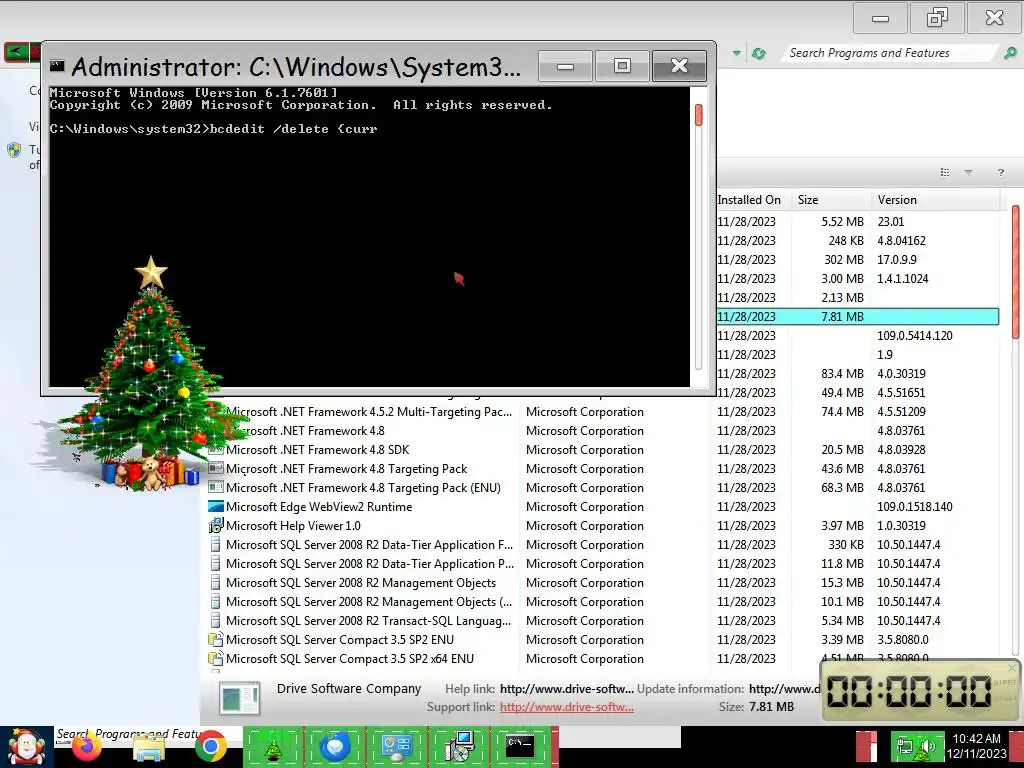This screenshot has width=1024, height=768.
Task: Sort programs by the Version column
Action: pyautogui.click(x=935, y=200)
